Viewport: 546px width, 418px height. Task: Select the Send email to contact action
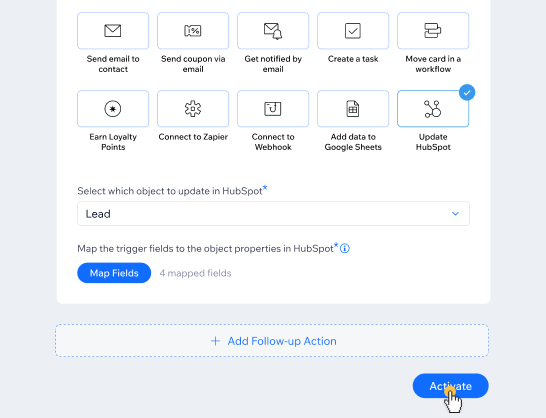click(113, 31)
